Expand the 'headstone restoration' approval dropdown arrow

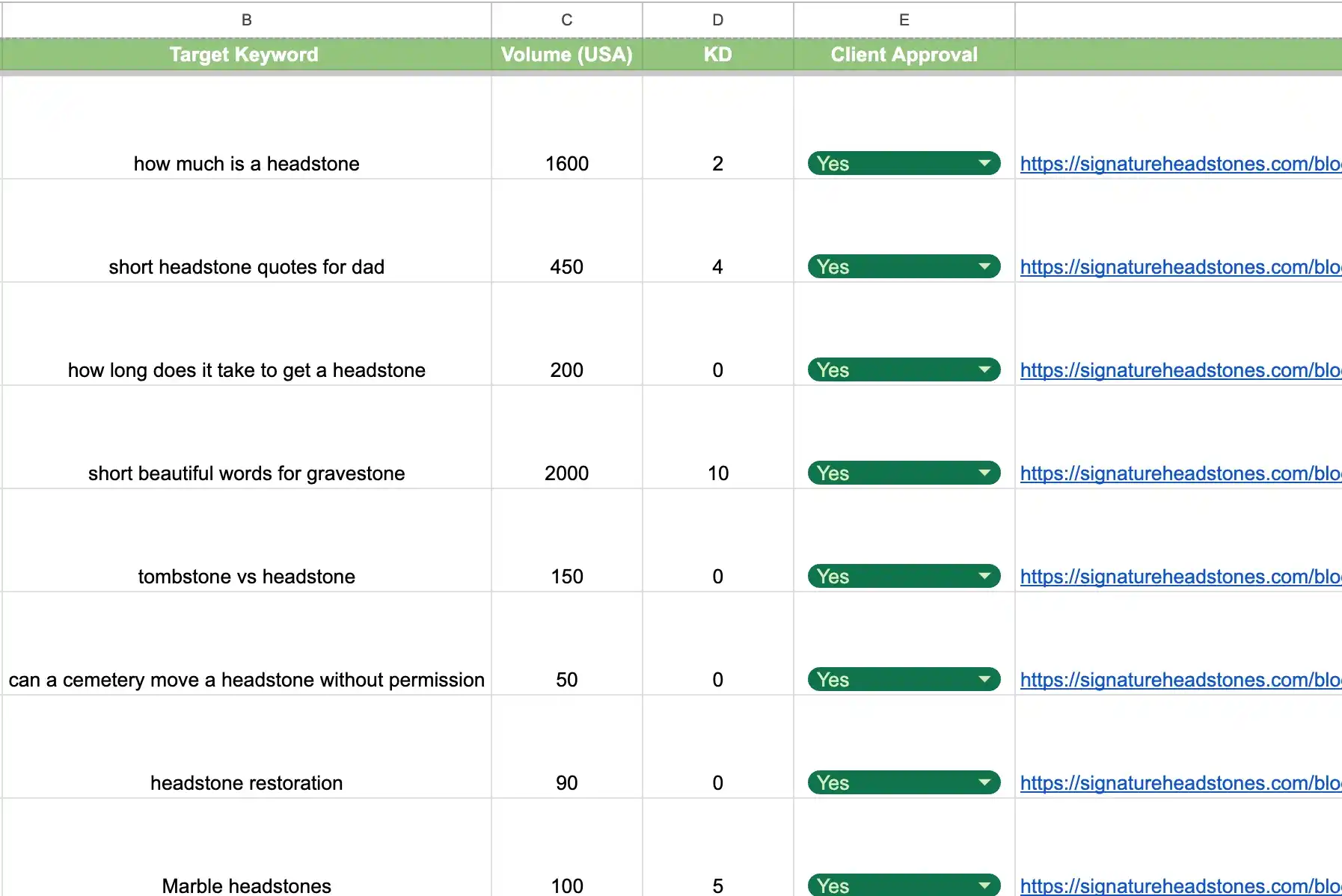point(984,782)
